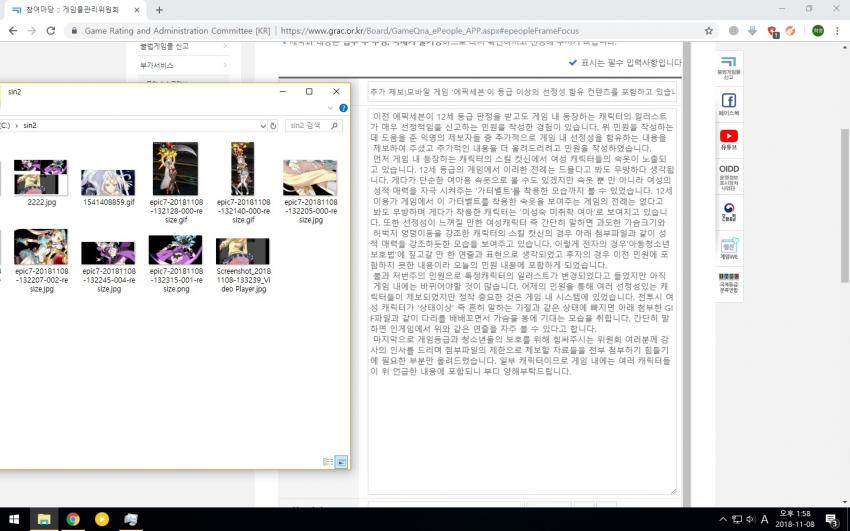Screen dimensions: 850x531
Task: Select epic7-20181108-132315-001-resize.png
Action: (176, 263)
